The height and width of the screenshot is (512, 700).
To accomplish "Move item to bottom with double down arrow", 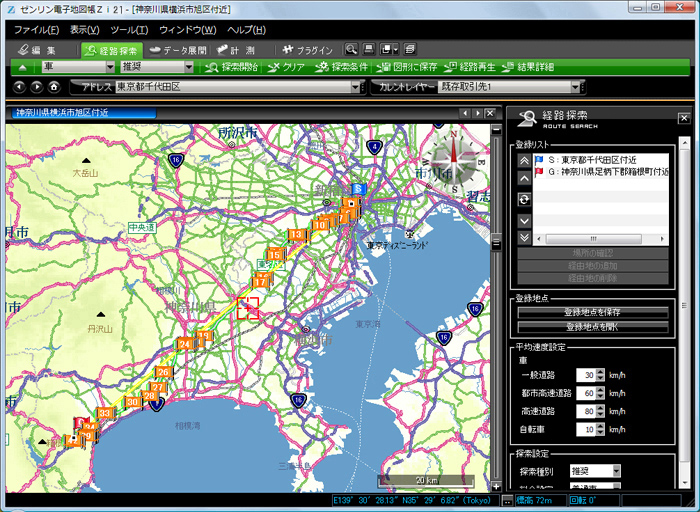I will pos(524,237).
